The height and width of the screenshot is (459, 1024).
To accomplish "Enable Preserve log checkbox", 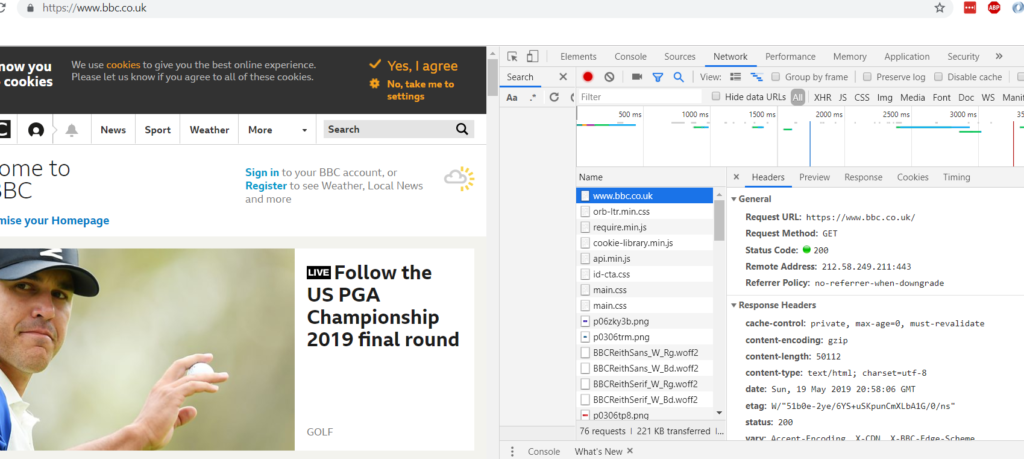I will 867,77.
